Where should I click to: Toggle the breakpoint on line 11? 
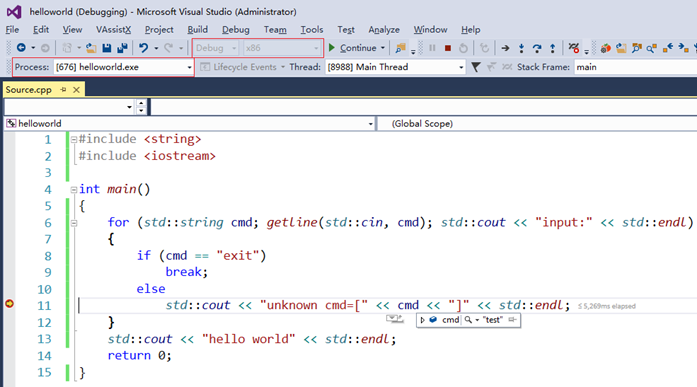[9, 304]
